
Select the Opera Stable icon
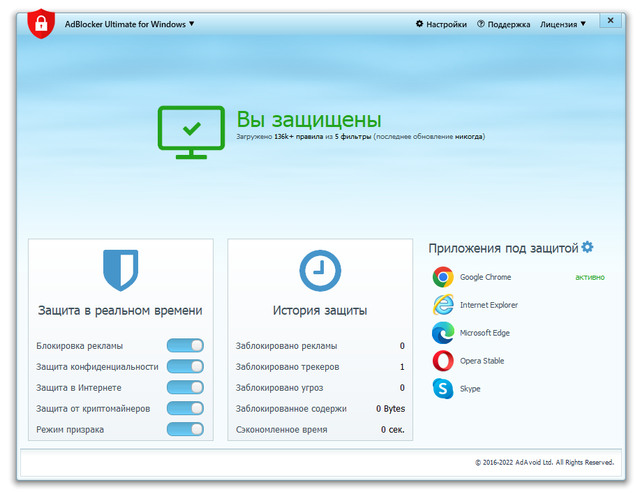coord(443,361)
